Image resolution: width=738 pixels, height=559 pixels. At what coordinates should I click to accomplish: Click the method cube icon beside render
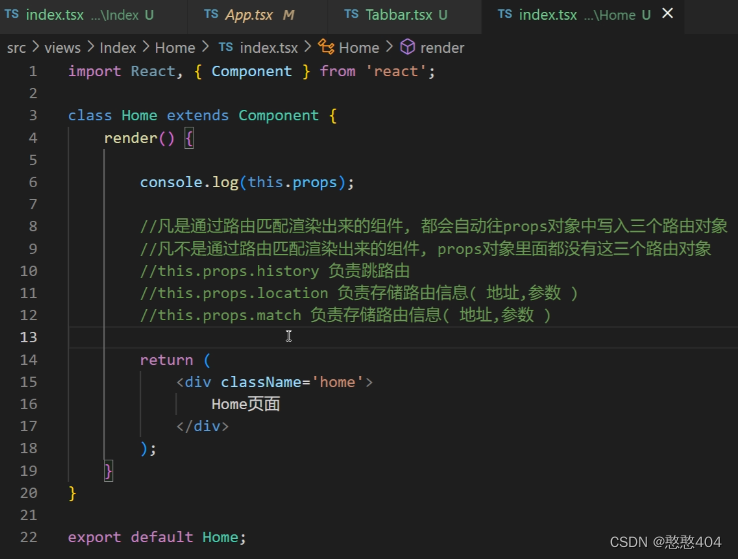point(408,47)
